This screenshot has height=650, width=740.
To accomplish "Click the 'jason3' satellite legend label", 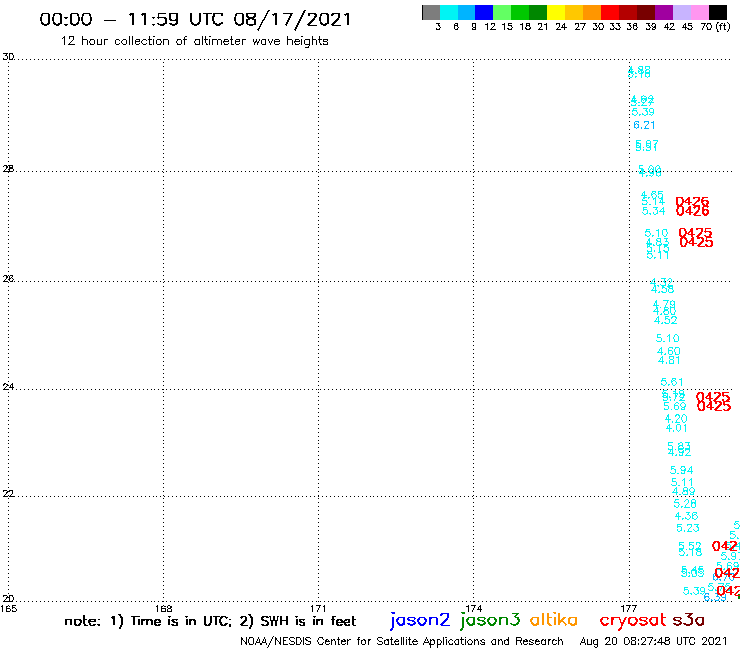I will (x=490, y=620).
